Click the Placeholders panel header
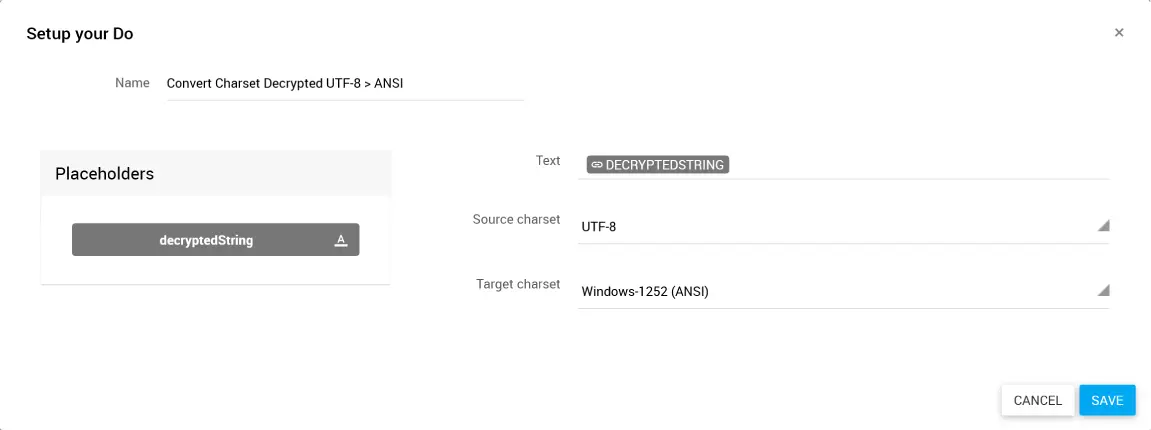 (x=215, y=174)
